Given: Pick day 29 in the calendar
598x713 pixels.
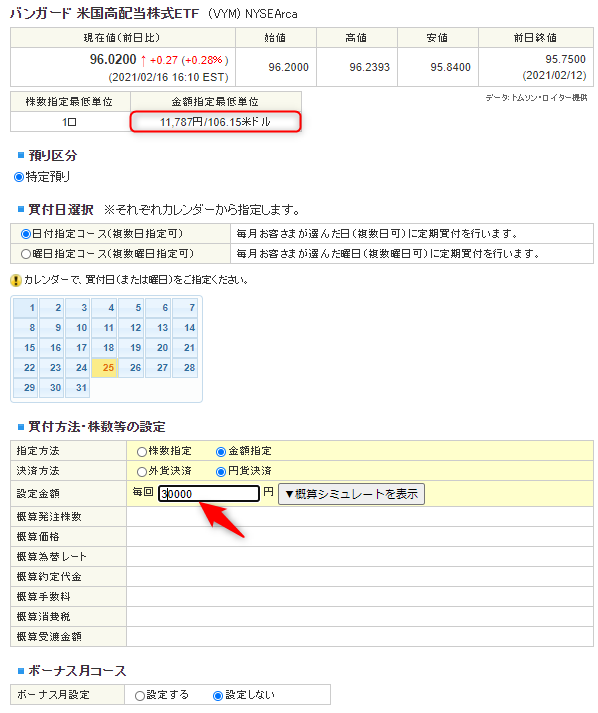Looking at the screenshot, I should pyautogui.click(x=26, y=388).
